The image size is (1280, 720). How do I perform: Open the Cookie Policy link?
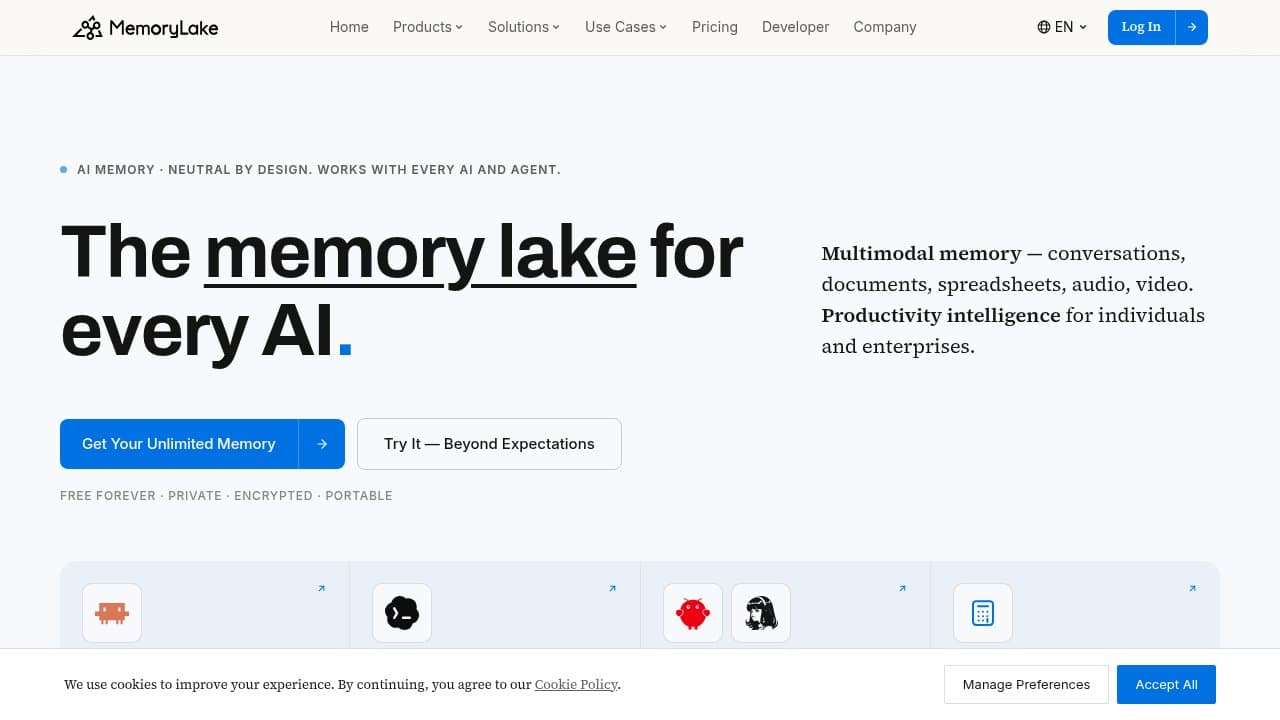tap(576, 685)
